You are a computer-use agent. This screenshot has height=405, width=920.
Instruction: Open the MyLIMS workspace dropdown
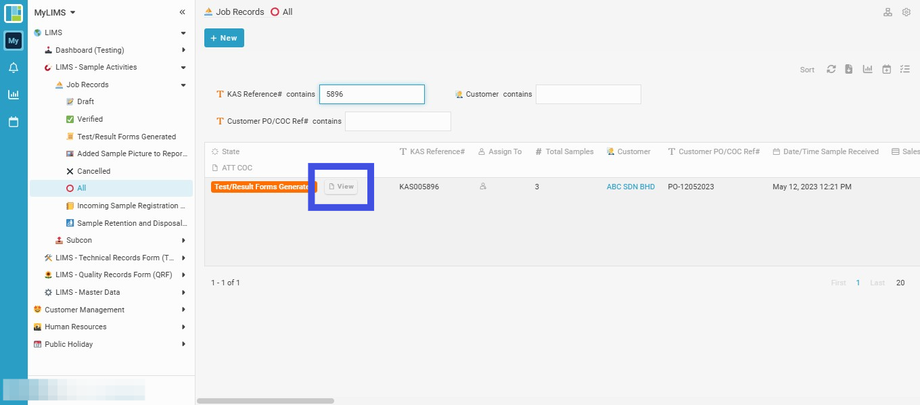click(x=55, y=12)
